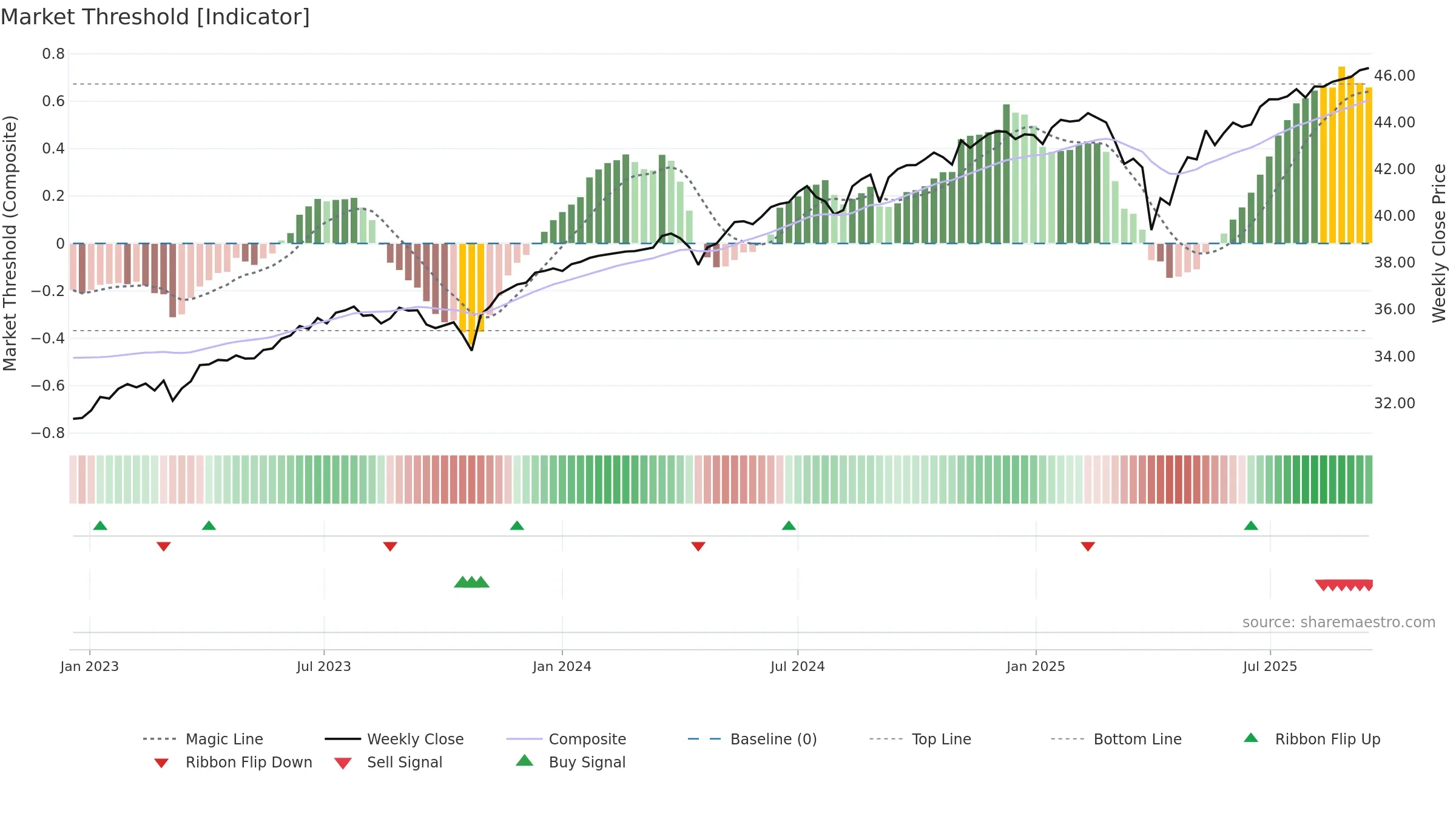Click the ribbon flip down marker between Jan and Jul 2024
1456x819 pixels.
coord(698,547)
